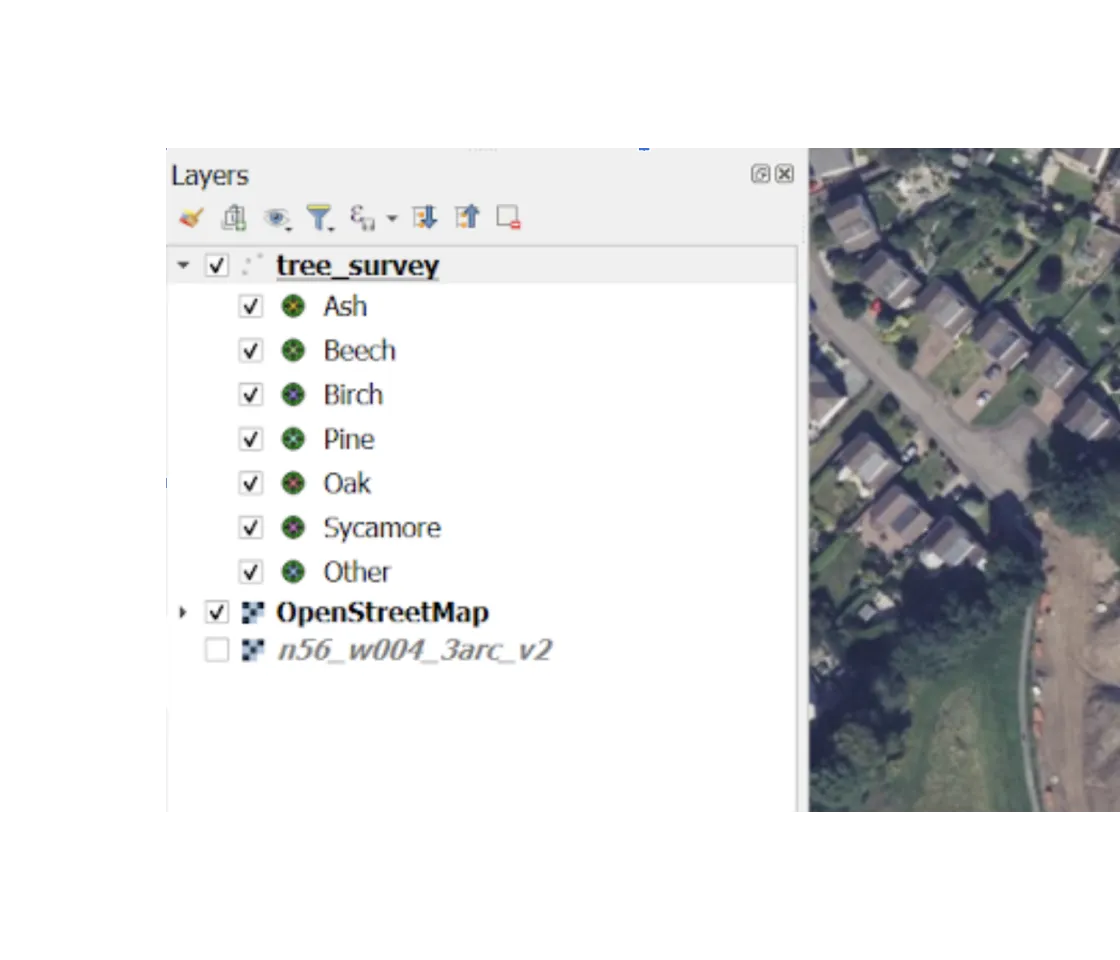The image size is (1120, 960).
Task: Click the Layers panel title bar
Action: coord(210,175)
